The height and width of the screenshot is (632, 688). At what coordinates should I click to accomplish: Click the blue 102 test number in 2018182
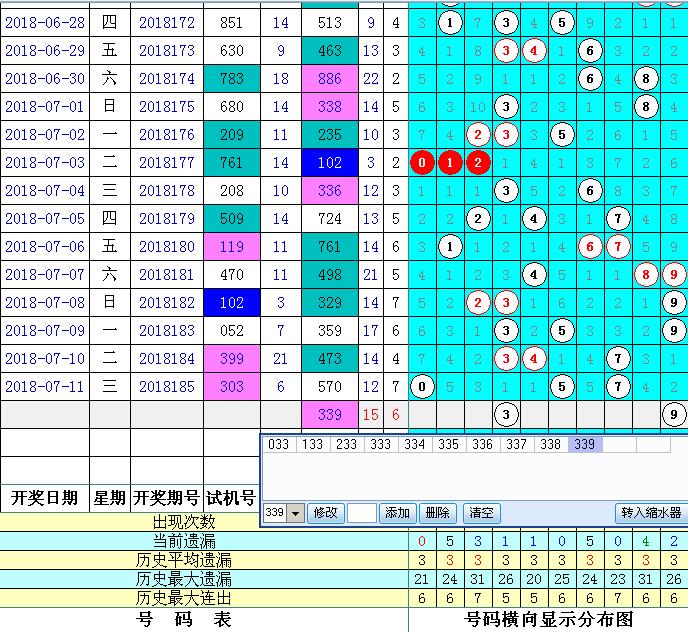(x=232, y=303)
